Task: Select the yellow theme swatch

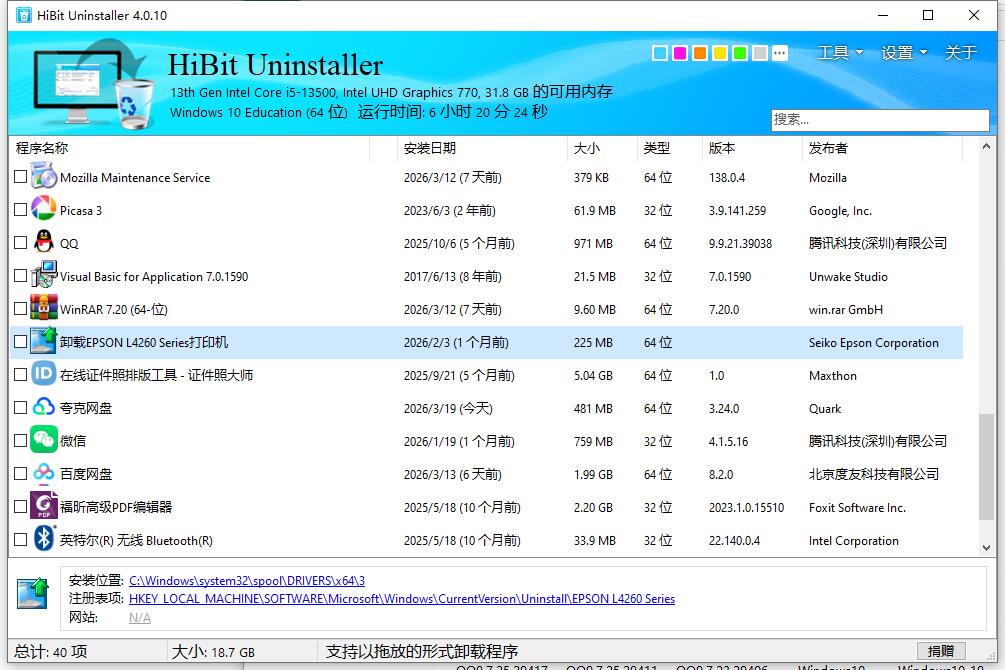Action: tap(720, 53)
